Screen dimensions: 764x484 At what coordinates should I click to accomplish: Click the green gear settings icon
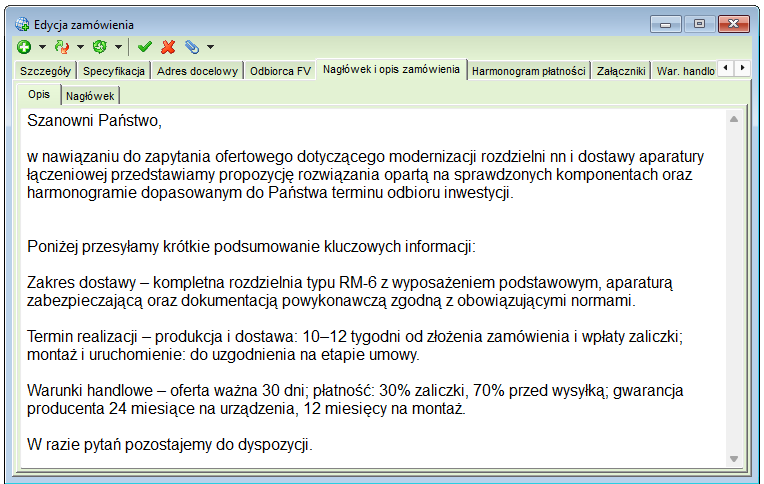100,47
